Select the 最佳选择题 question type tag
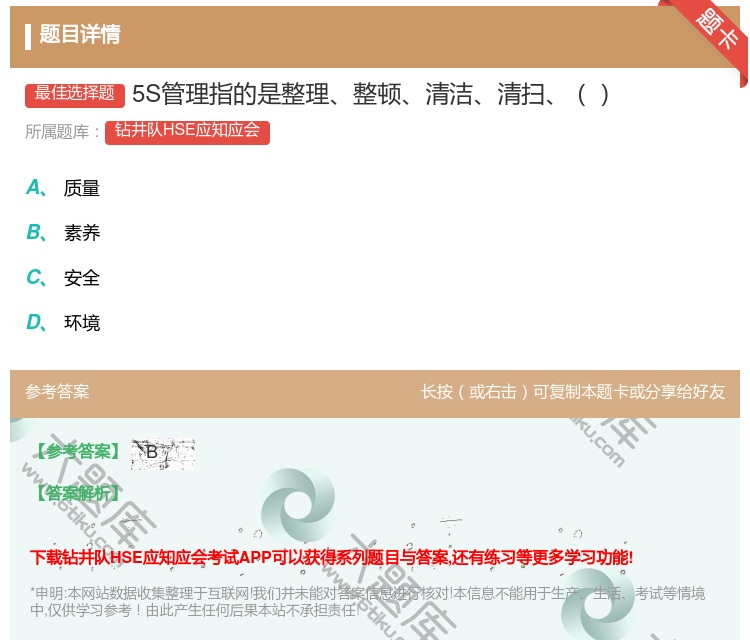This screenshot has height=640, width=750. pyautogui.click(x=75, y=94)
